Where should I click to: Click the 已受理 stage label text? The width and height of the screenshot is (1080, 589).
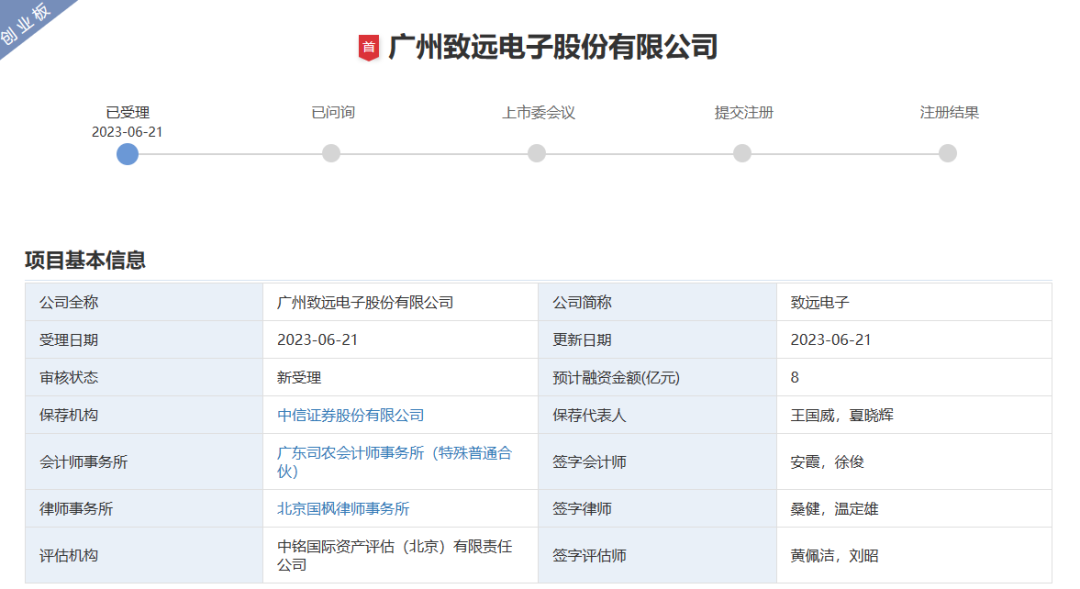tap(127, 112)
